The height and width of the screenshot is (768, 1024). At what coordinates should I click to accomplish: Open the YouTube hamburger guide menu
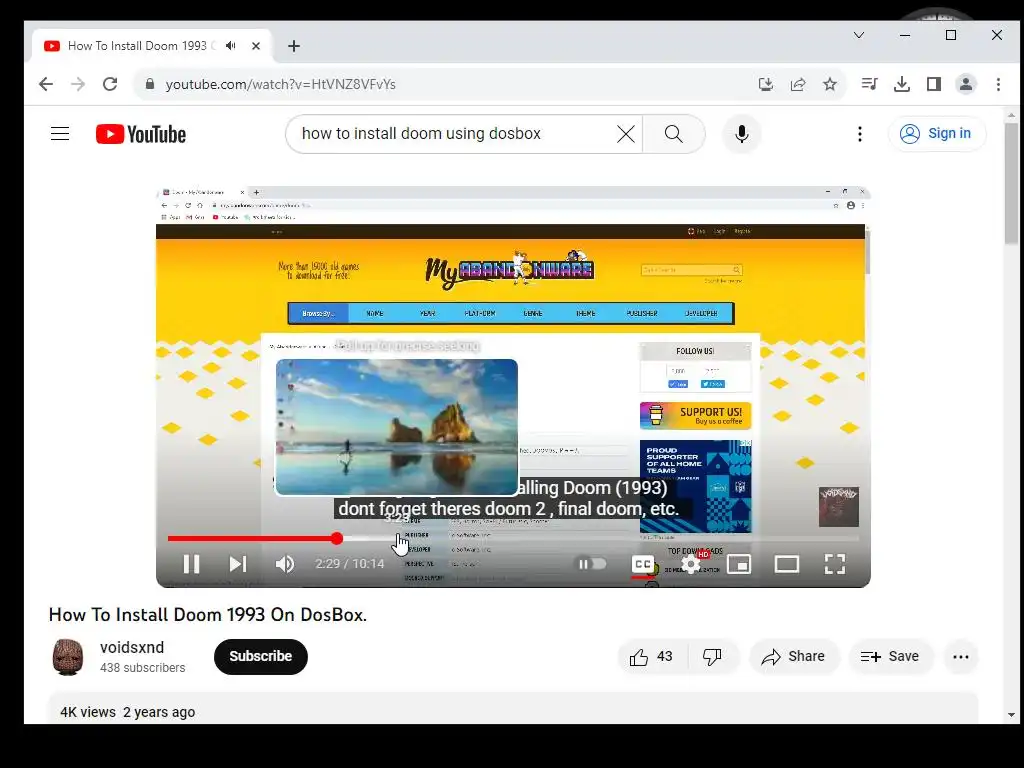[60, 134]
